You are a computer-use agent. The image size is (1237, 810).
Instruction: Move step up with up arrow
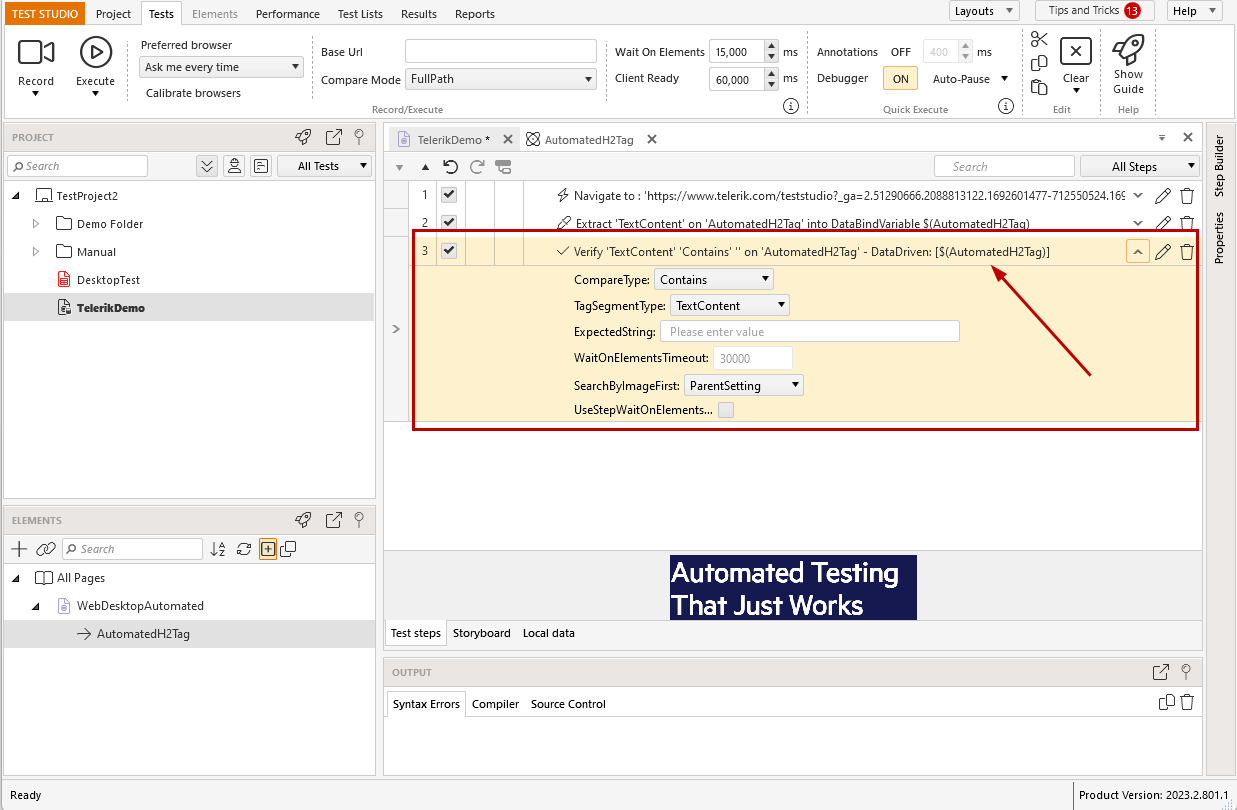(425, 167)
